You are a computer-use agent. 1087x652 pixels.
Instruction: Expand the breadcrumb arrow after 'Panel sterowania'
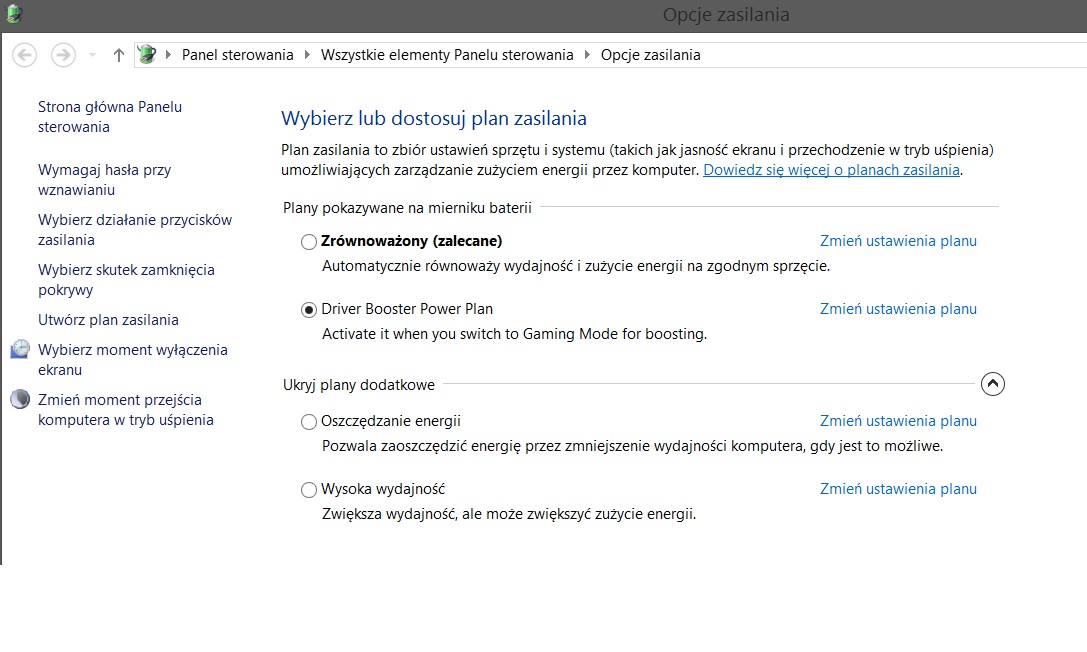click(307, 55)
